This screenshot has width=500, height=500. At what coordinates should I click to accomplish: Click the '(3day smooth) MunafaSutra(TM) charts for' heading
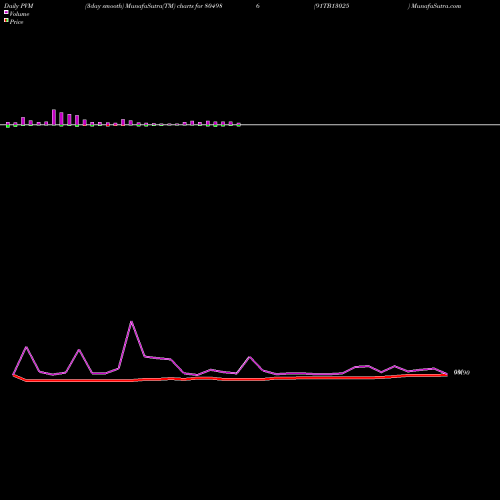(144, 6)
